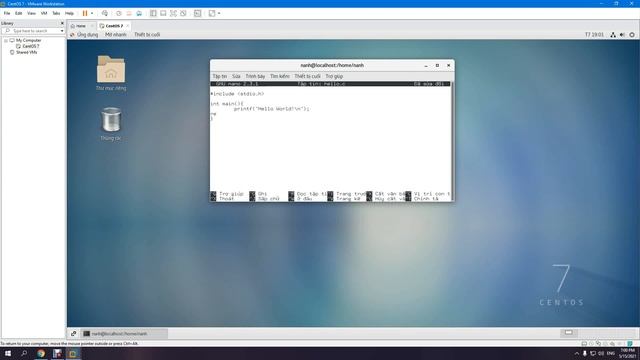Open the terminal Trợ giúp menu

tap(334, 76)
